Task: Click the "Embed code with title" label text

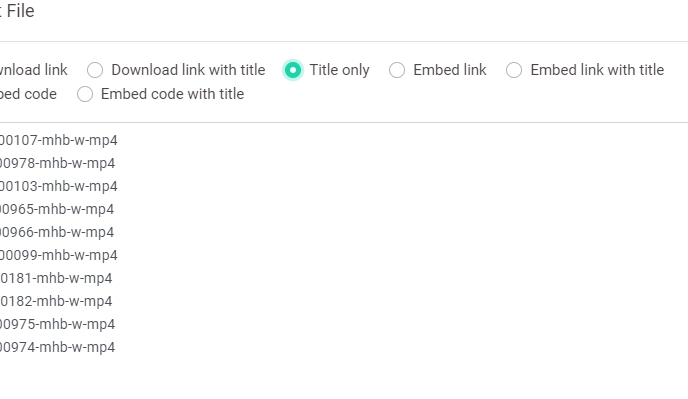Action: (172, 94)
